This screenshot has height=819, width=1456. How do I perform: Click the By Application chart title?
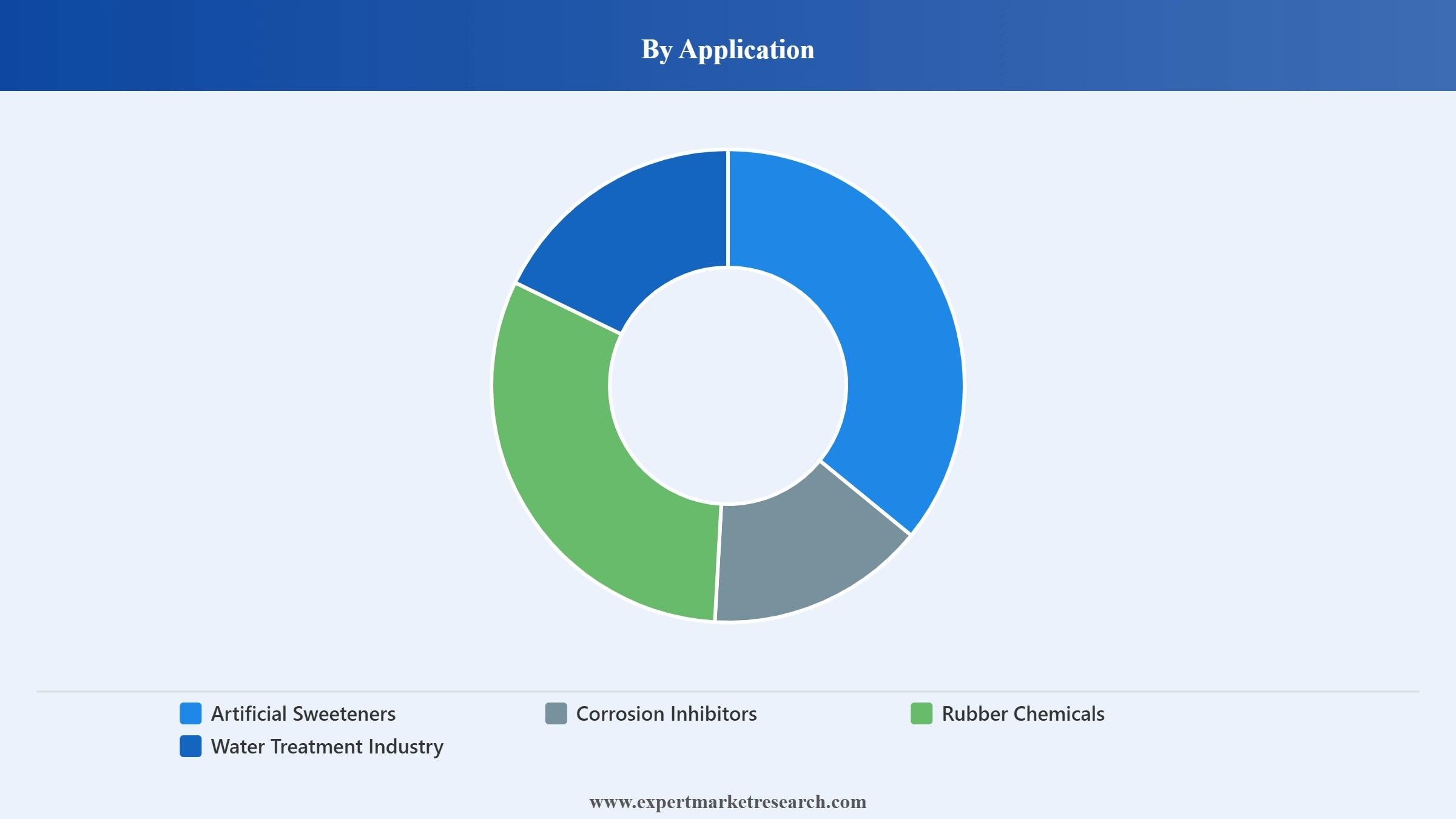pyautogui.click(x=728, y=50)
